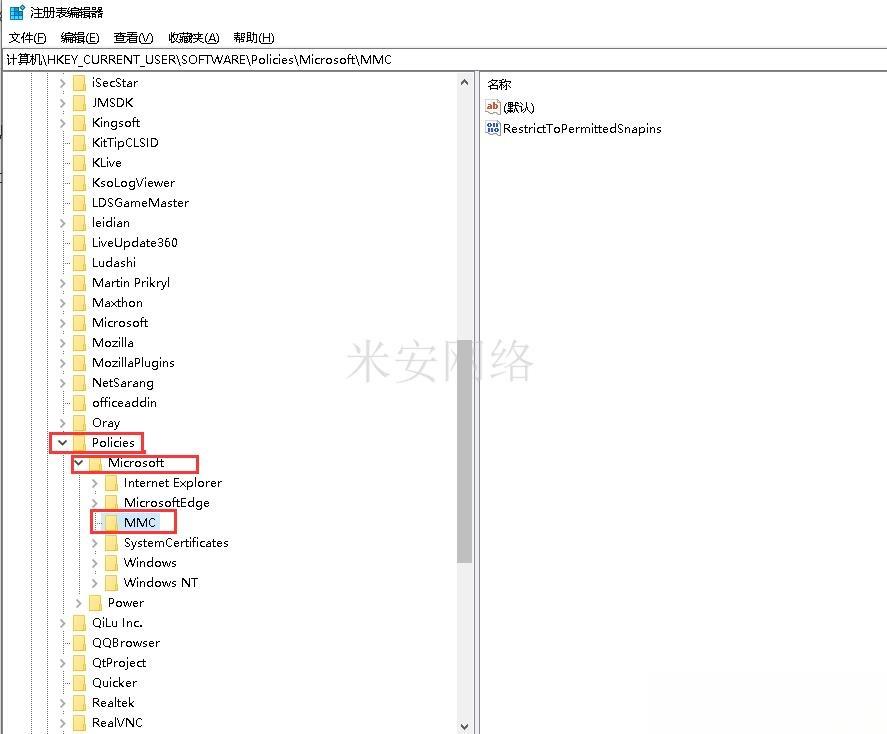Expand the Internet Explorer key

point(94,483)
